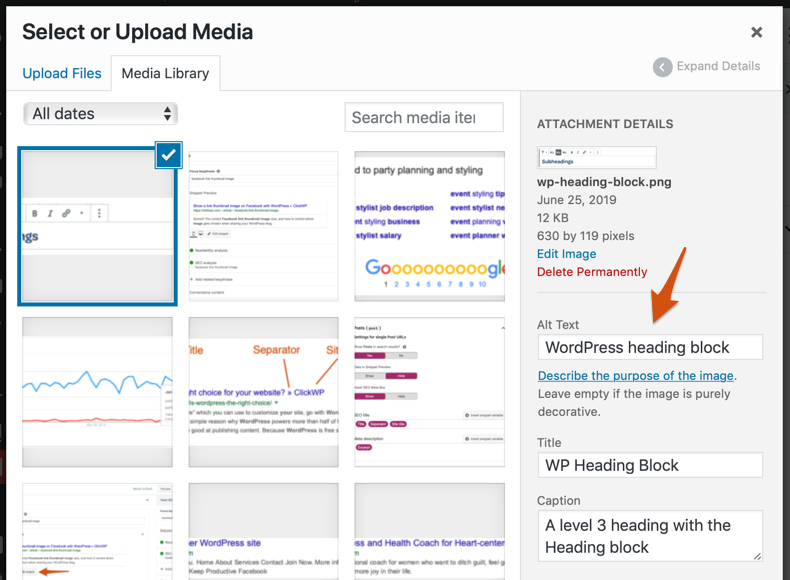Click the file name wp-heading-block.png
This screenshot has height=580, width=790.
tap(604, 182)
